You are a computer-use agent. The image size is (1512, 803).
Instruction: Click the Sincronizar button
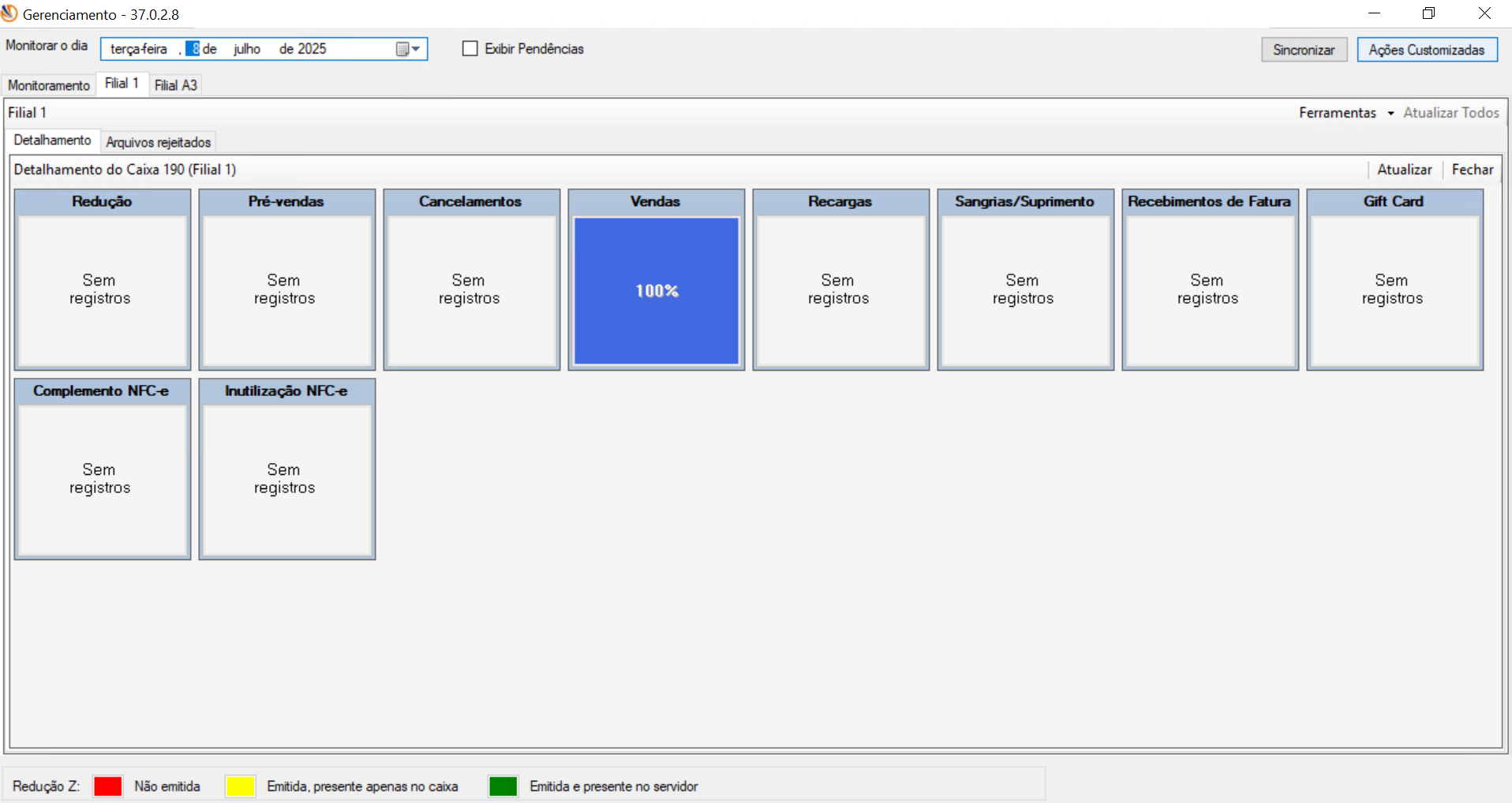pos(1304,50)
